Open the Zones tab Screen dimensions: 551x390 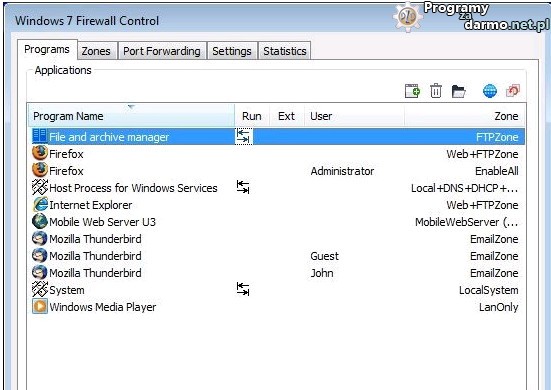coord(96,51)
